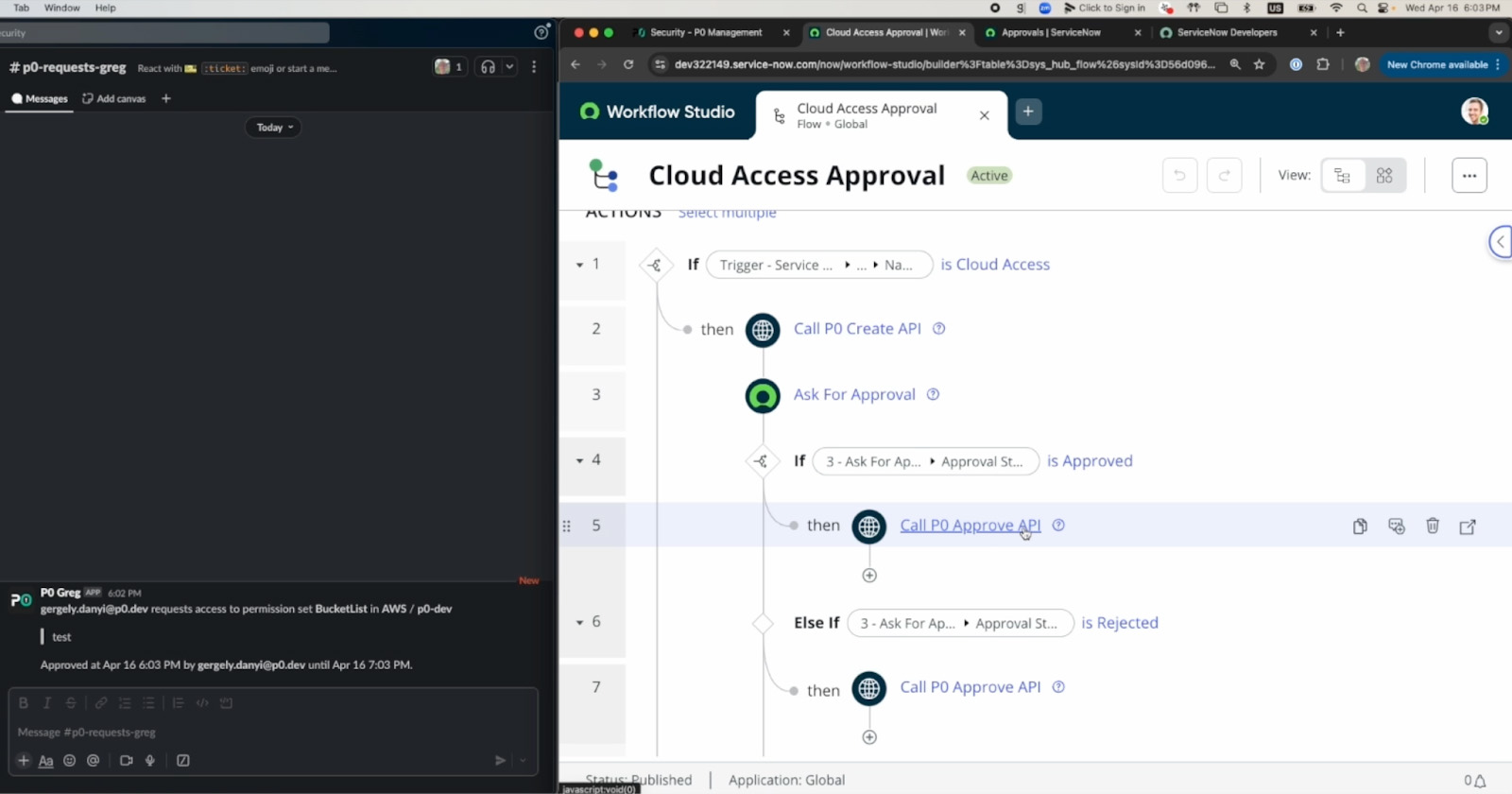The image size is (1512, 794).
Task: Click the Trigger - Service condition pill in row 1
Action: click(x=819, y=265)
